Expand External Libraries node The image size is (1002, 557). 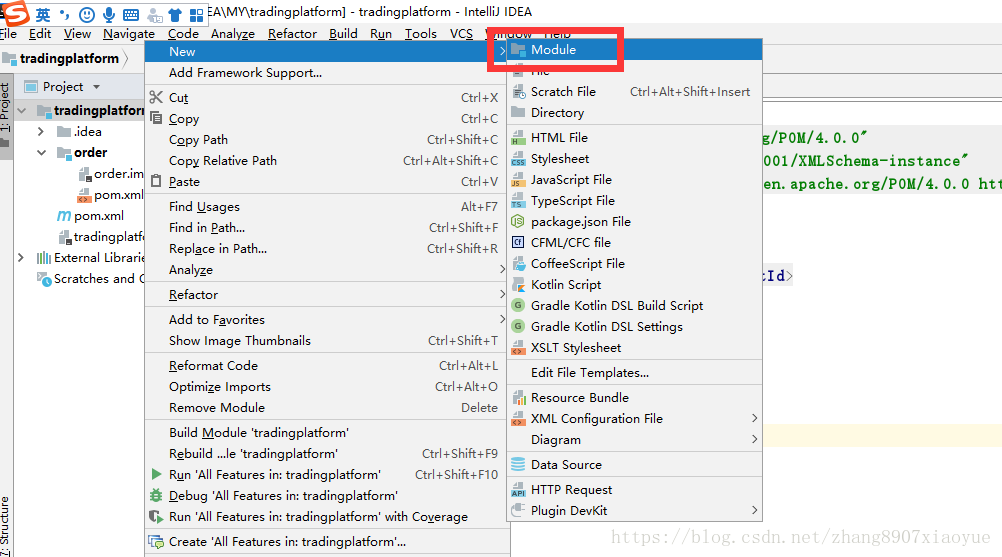pyautogui.click(x=21, y=258)
